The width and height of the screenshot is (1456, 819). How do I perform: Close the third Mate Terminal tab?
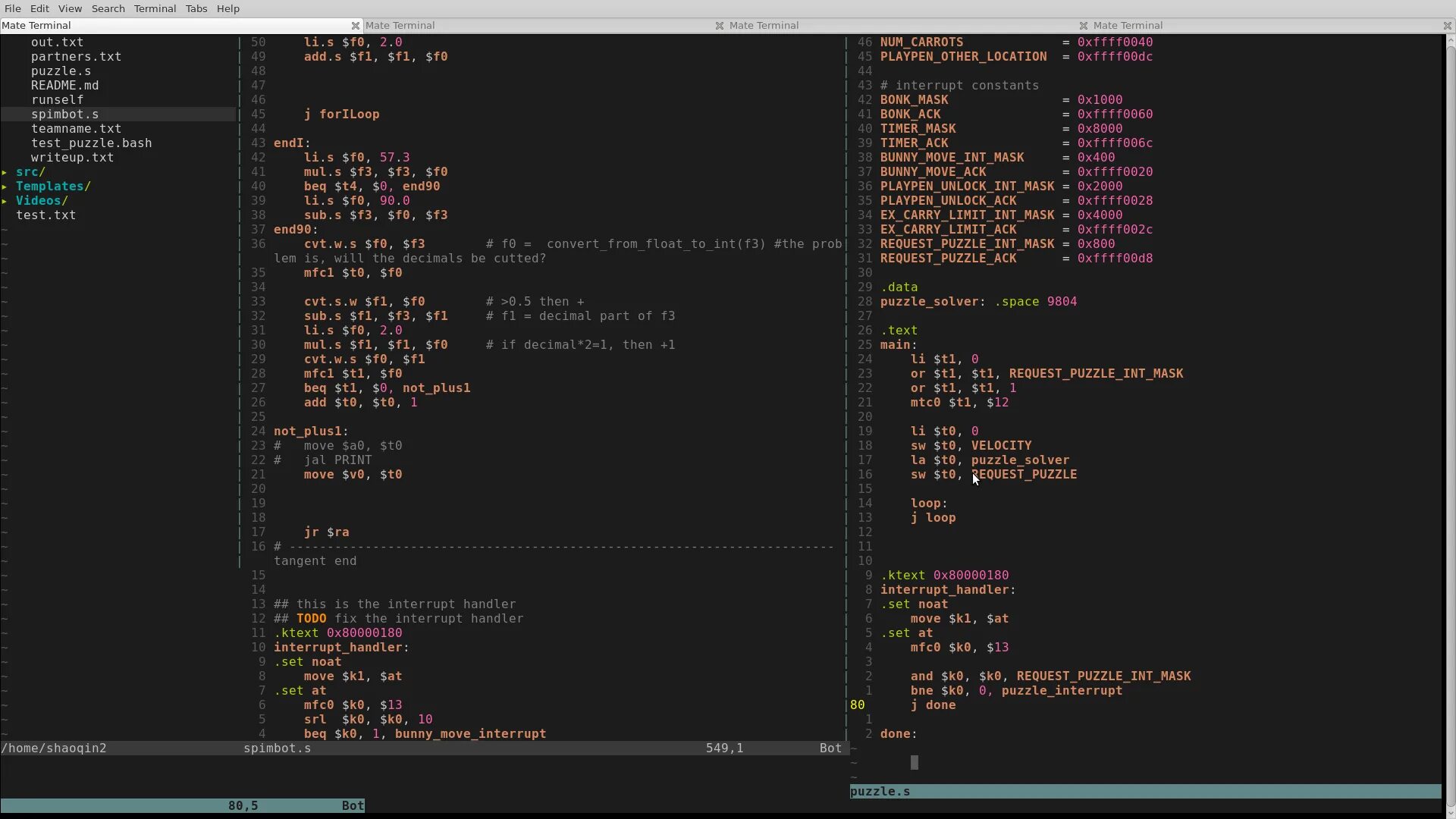(1083, 26)
